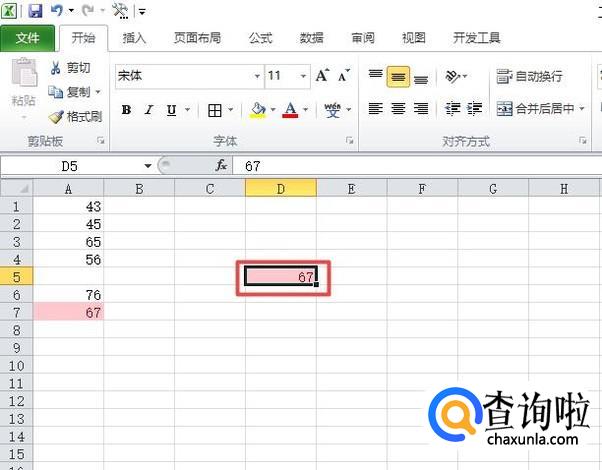Viewport: 602px width, 470px height.
Task: Open the Font Color dropdown arrow
Action: tap(306, 110)
